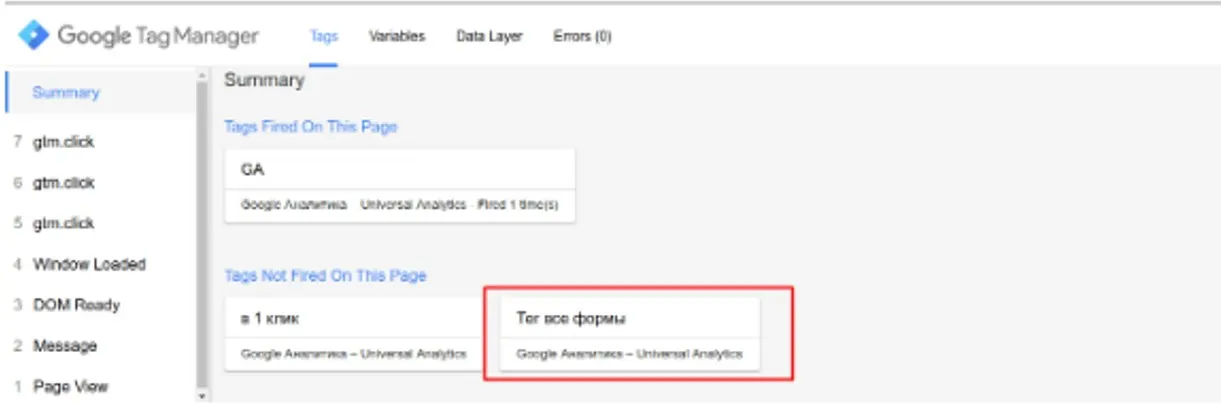The width and height of the screenshot is (1221, 404).
Task: Open the Tags tab
Action: click(x=324, y=36)
